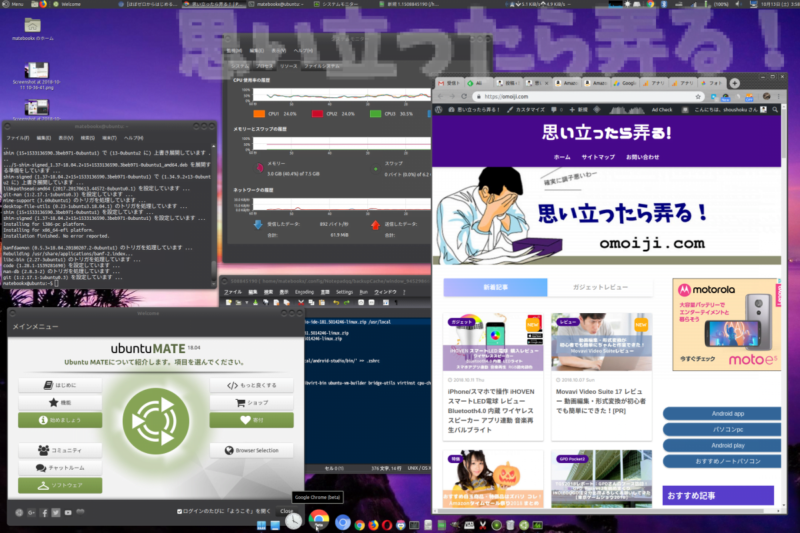Select the 新着記事 tab on the webpage
The height and width of the screenshot is (533, 800).
coord(495,287)
